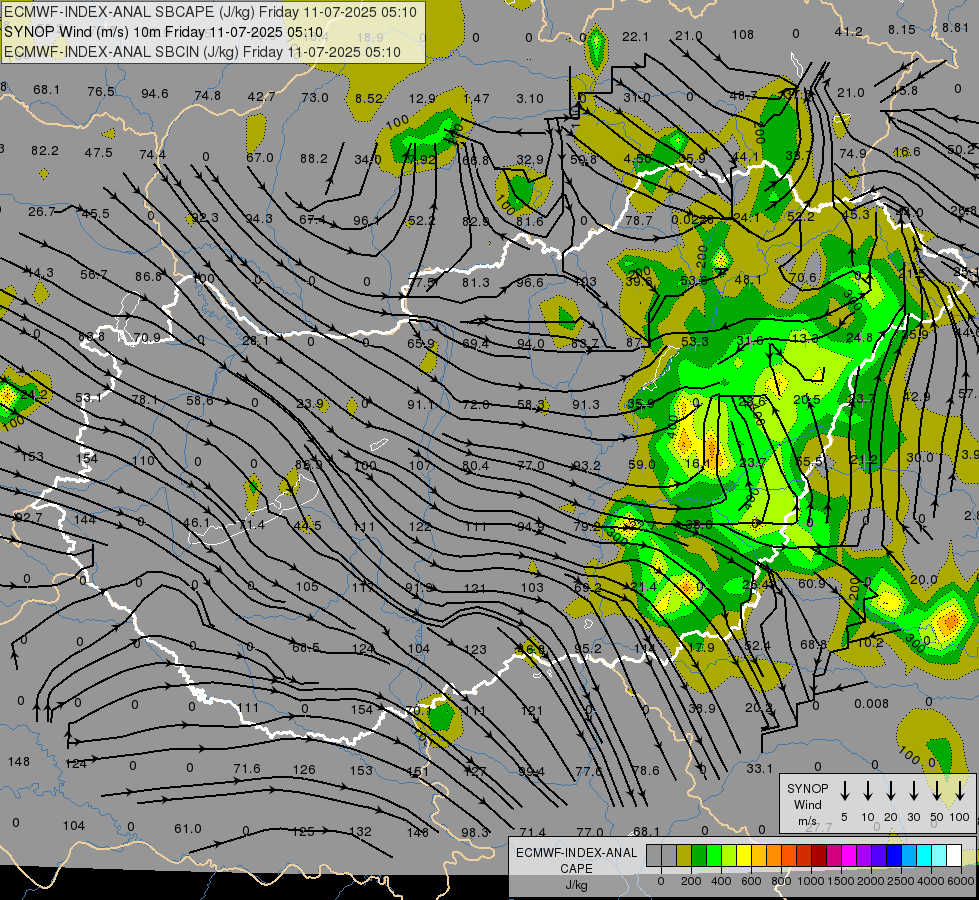The width and height of the screenshot is (979, 900).
Task: Click the map value '96.6'
Action: coord(529,282)
